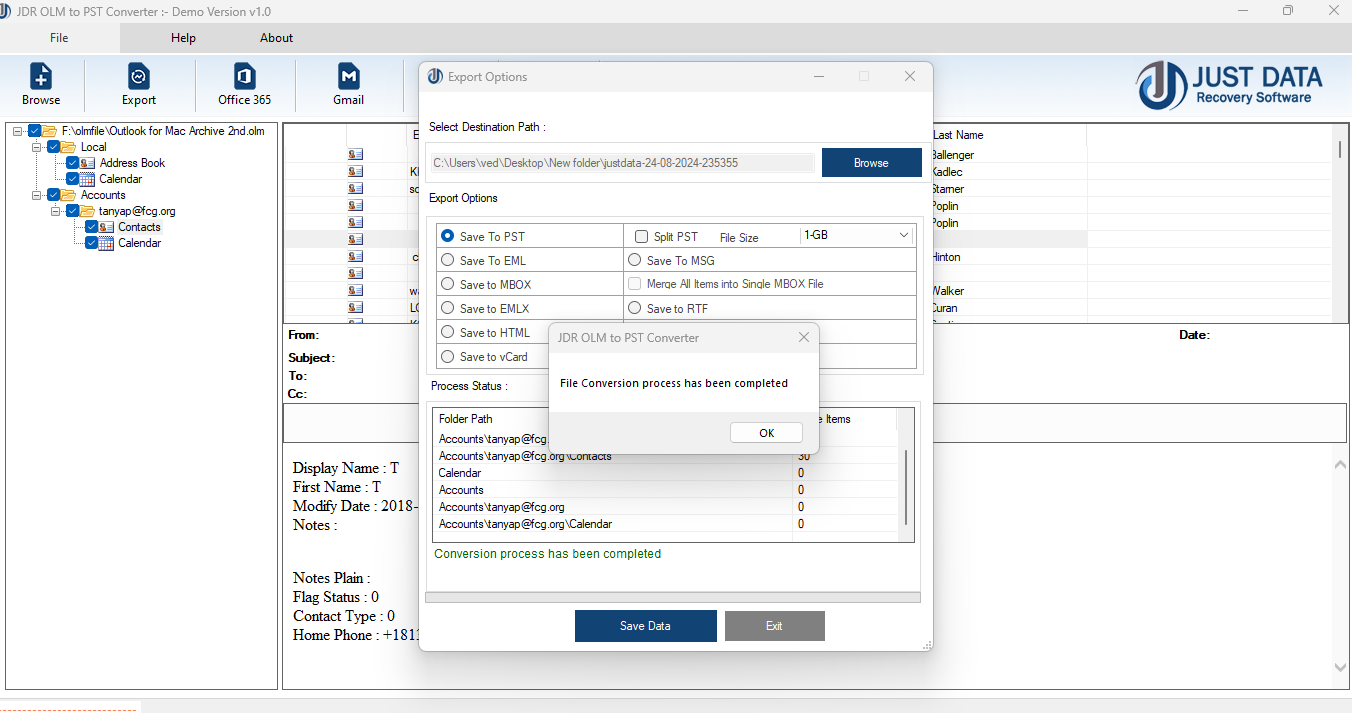Collapse the tanyap@fcg.org tree node
Viewport: 1352px width, 713px height.
(56, 211)
